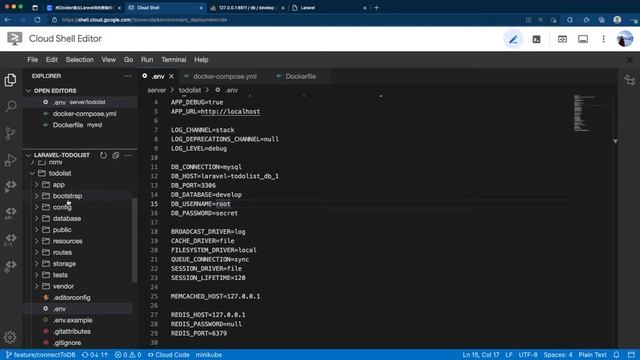Click Cloud Code in status bar
640x360 pixels.
pos(169,355)
